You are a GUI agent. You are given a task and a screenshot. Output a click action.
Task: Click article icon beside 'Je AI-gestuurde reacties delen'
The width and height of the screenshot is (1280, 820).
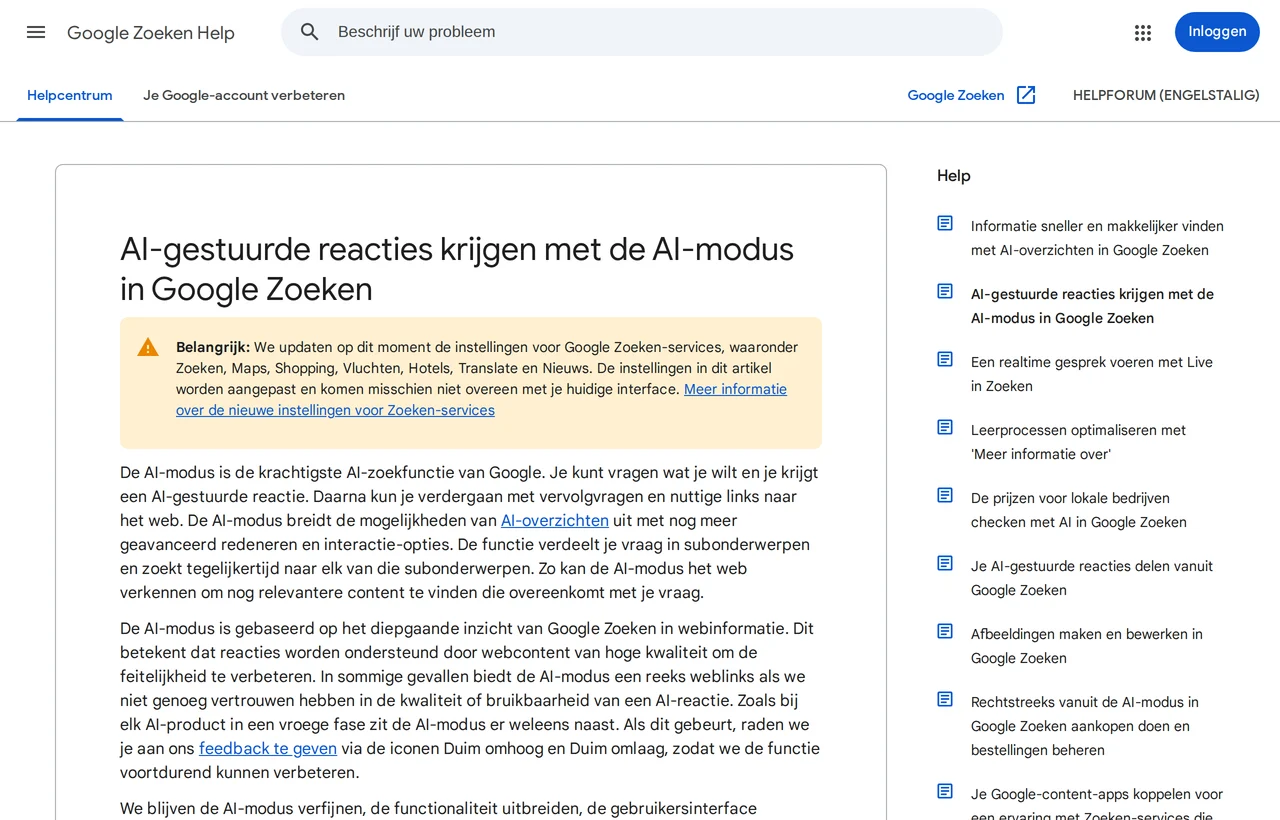pyautogui.click(x=945, y=563)
